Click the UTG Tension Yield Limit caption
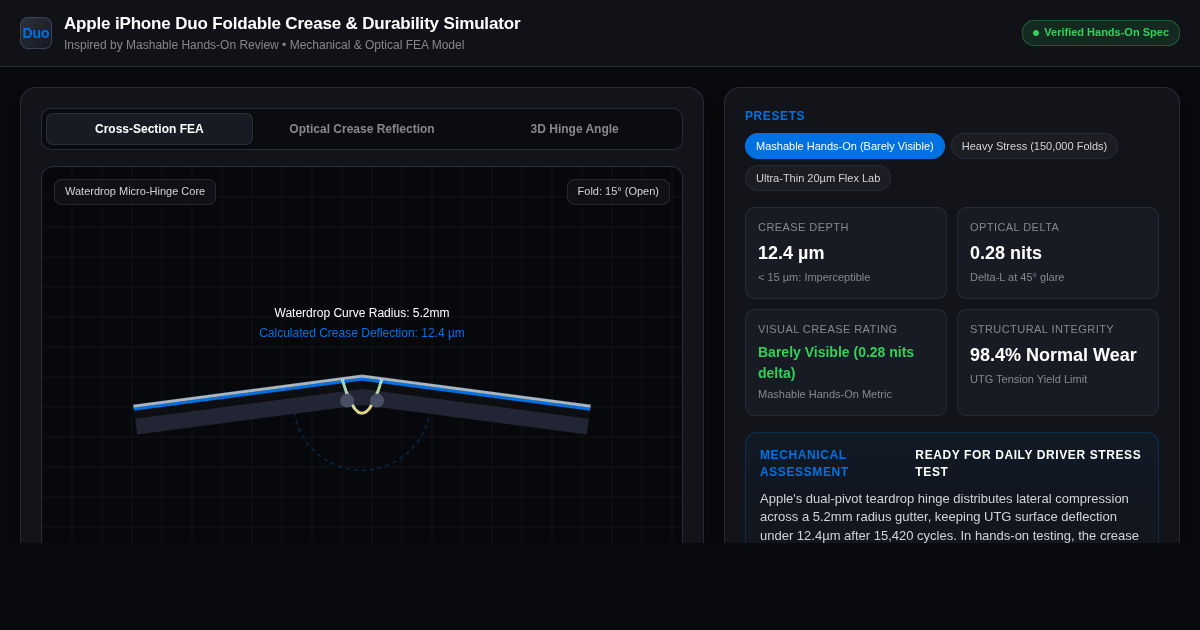This screenshot has width=1200, height=630. click(1028, 379)
